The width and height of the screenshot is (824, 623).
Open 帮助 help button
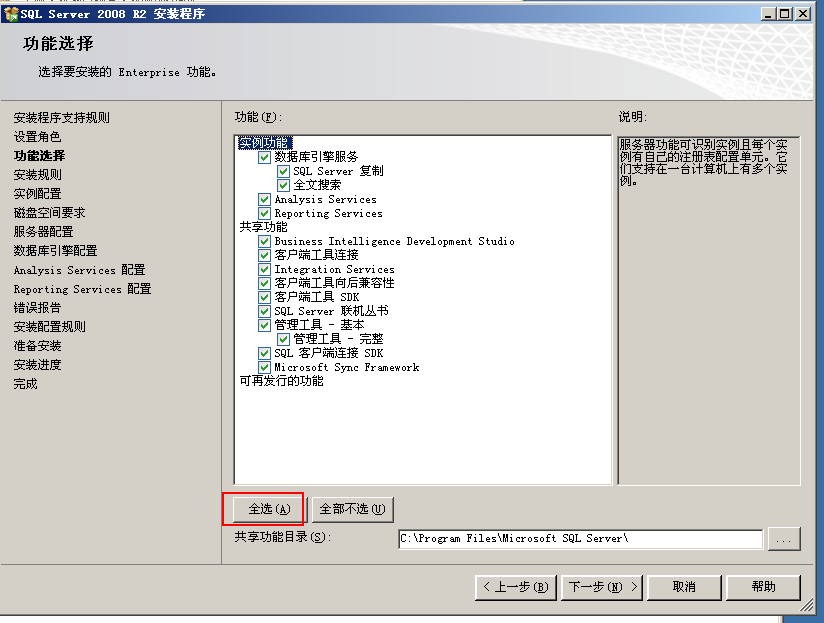click(x=763, y=587)
